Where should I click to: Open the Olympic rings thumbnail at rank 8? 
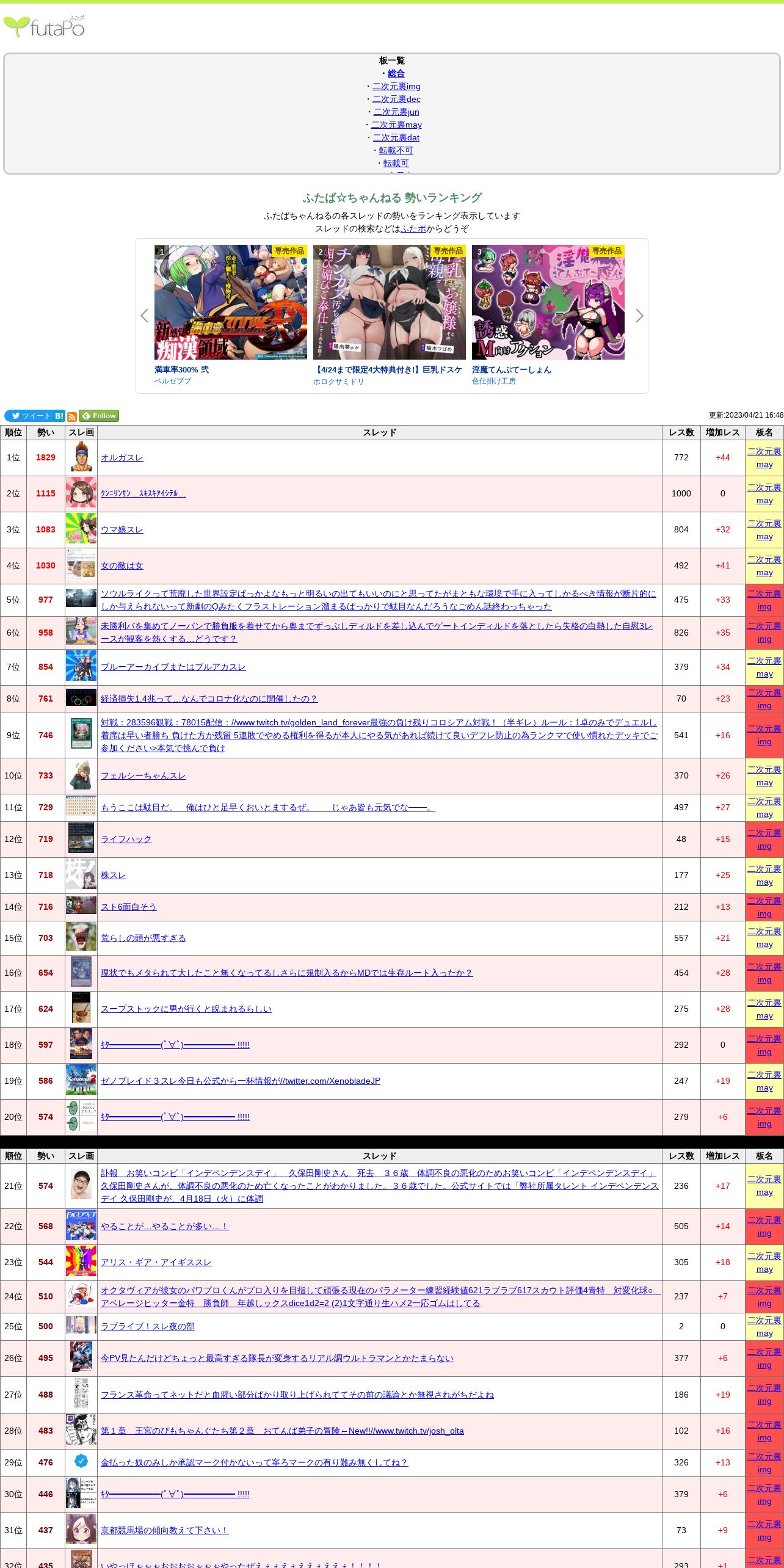(81, 698)
